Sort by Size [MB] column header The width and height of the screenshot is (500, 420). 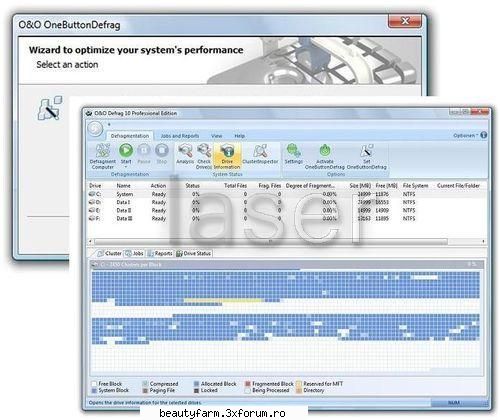point(360,186)
